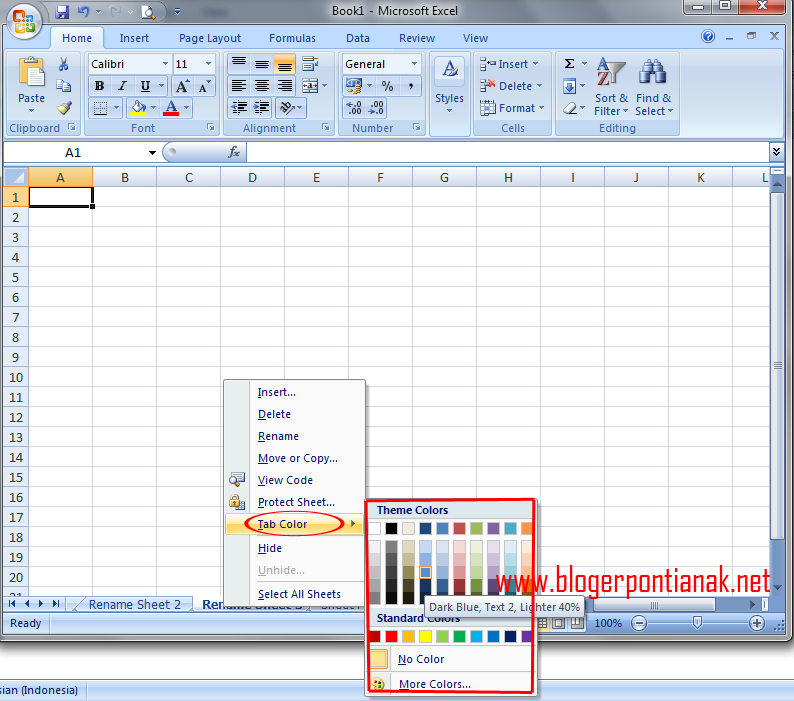Save workbook via Quick Access floppy icon
The width and height of the screenshot is (794, 701).
coord(62,11)
